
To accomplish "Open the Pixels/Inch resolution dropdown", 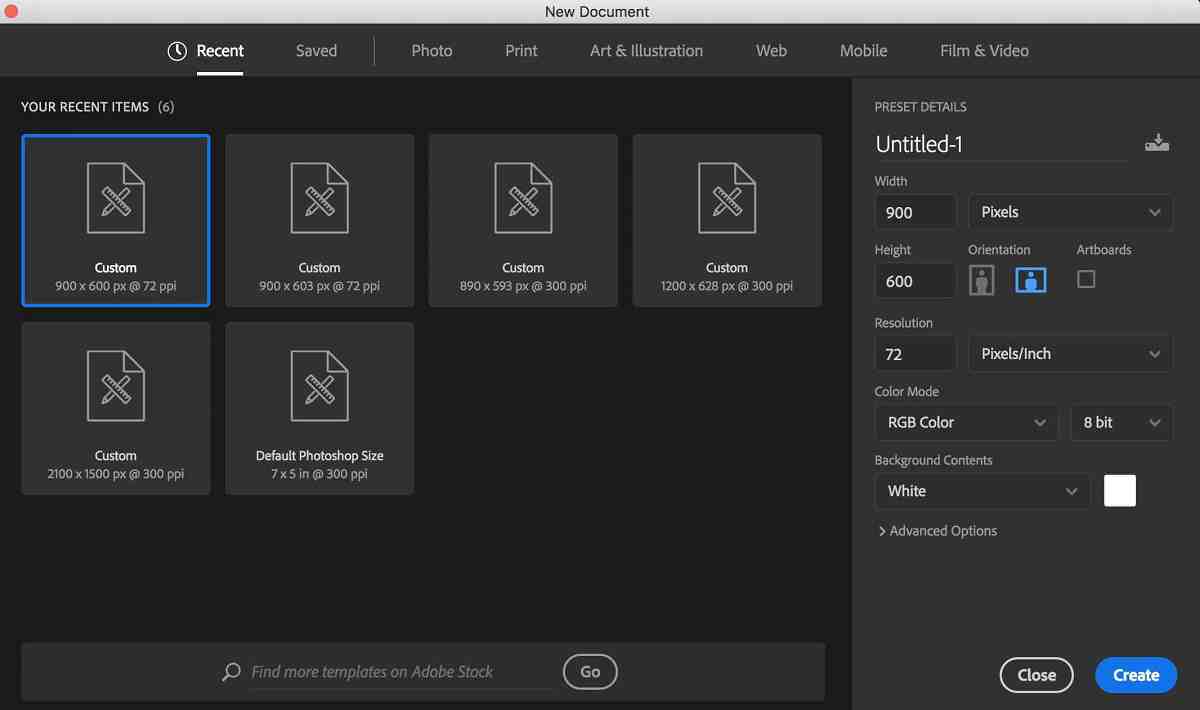I will coord(1070,354).
